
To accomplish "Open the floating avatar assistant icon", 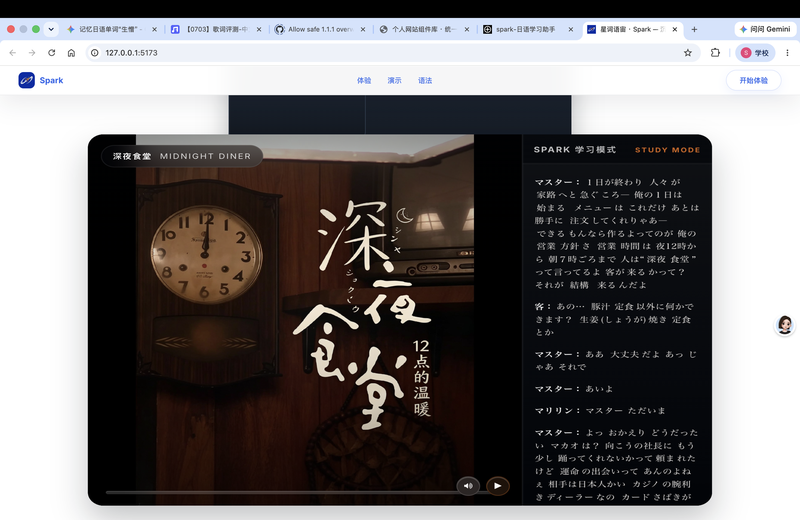I will 785,325.
